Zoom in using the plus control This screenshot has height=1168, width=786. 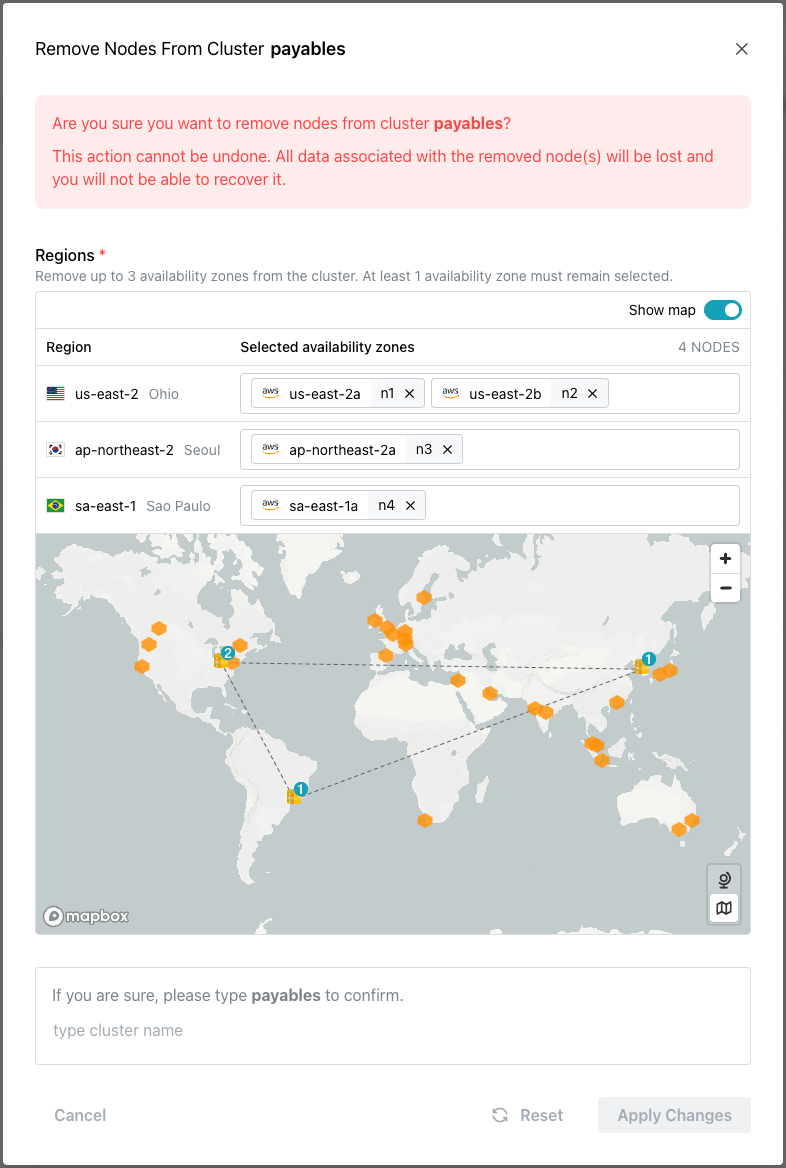pos(725,558)
